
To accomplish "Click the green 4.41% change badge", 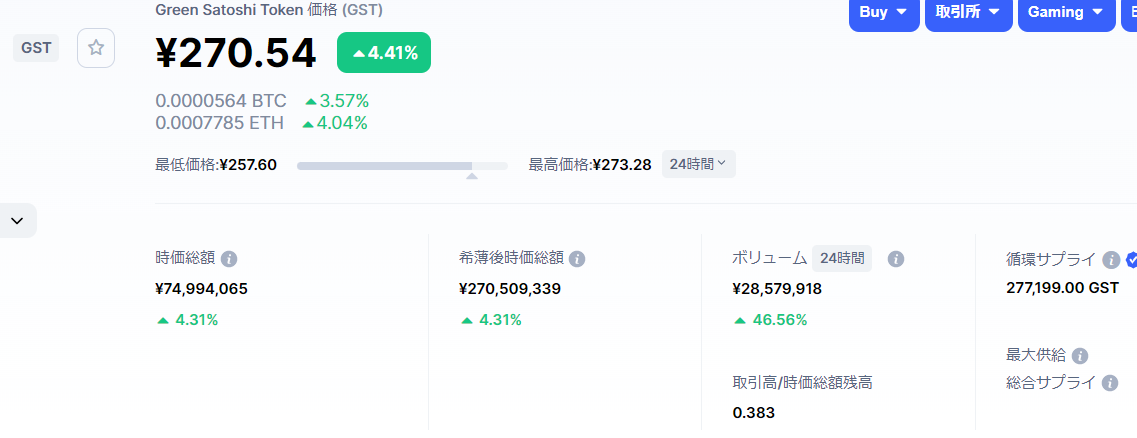I will tap(384, 53).
